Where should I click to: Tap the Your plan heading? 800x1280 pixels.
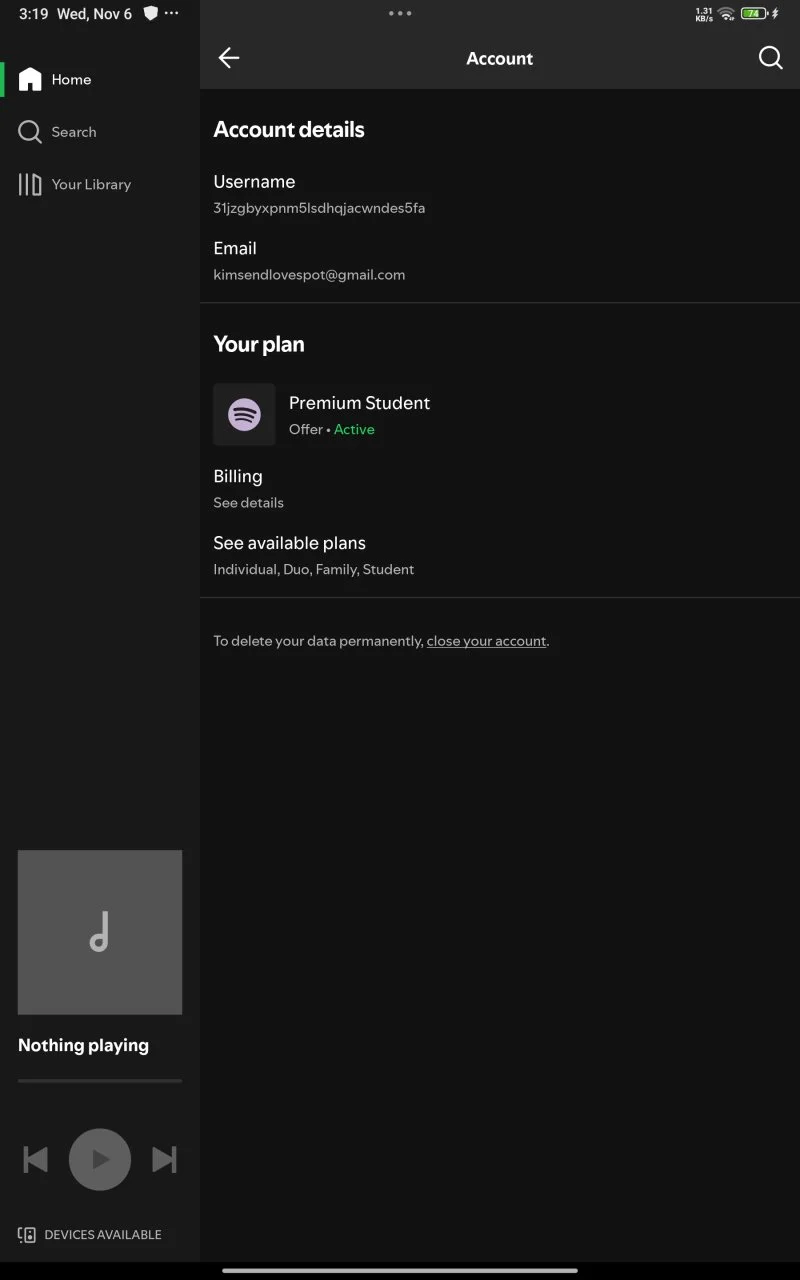(259, 344)
